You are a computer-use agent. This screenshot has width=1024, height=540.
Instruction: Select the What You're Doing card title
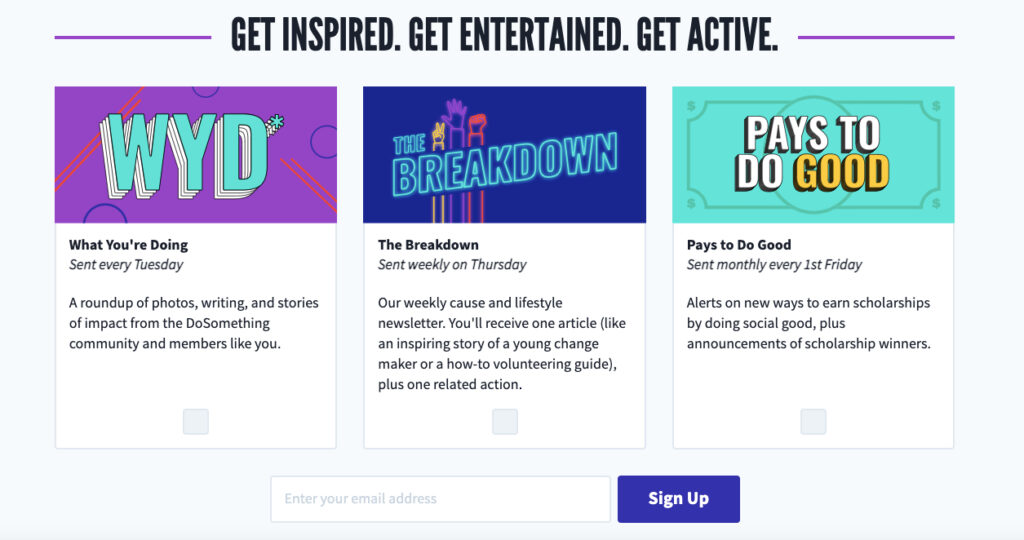pos(129,245)
